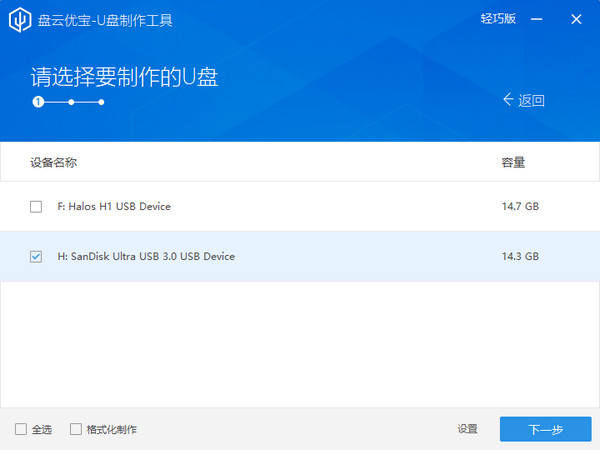Click the second step dot in progress
600x450 pixels.
tap(70, 102)
